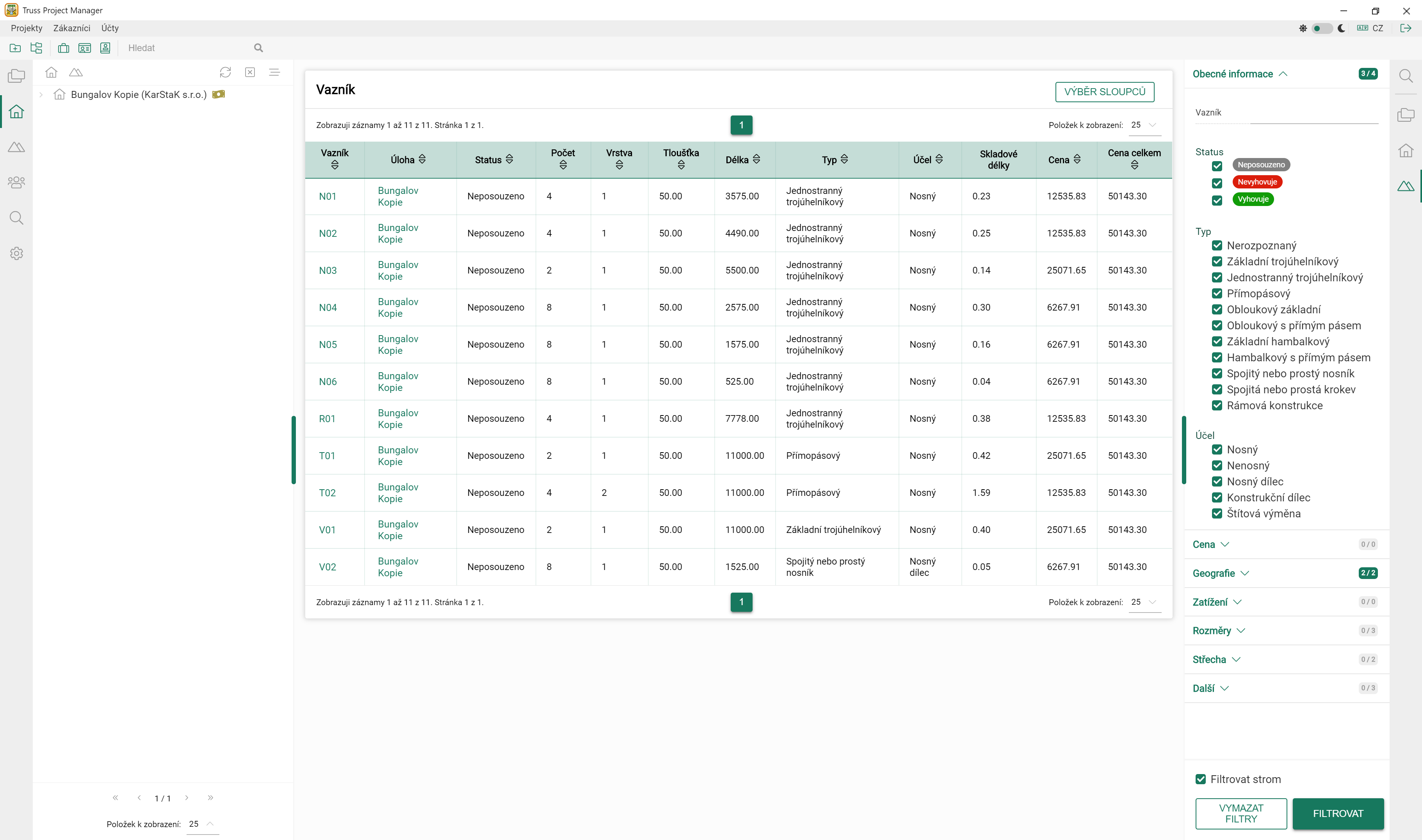
Task: Open settings gear in left sidebar
Action: tap(16, 254)
